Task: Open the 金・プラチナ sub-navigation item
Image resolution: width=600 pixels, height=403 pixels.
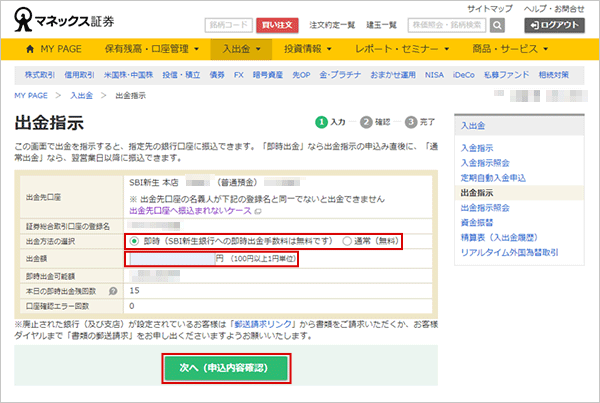Action: point(340,75)
